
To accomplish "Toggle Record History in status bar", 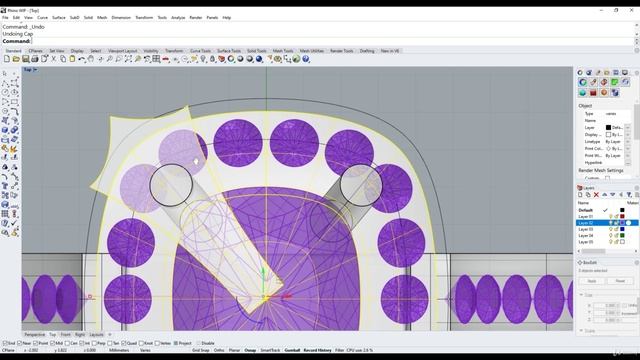I will (318, 350).
